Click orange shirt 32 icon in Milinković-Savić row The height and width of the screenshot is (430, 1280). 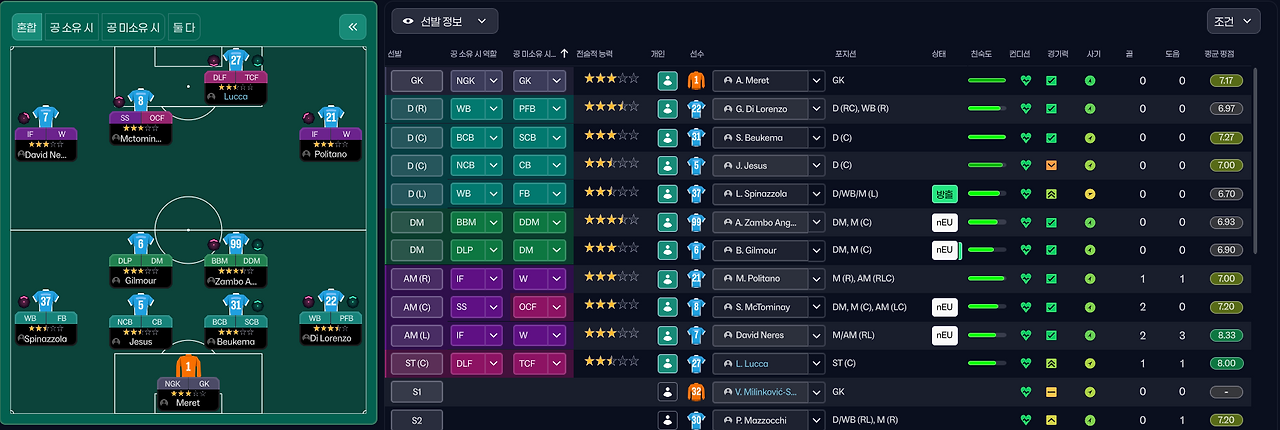pos(696,392)
